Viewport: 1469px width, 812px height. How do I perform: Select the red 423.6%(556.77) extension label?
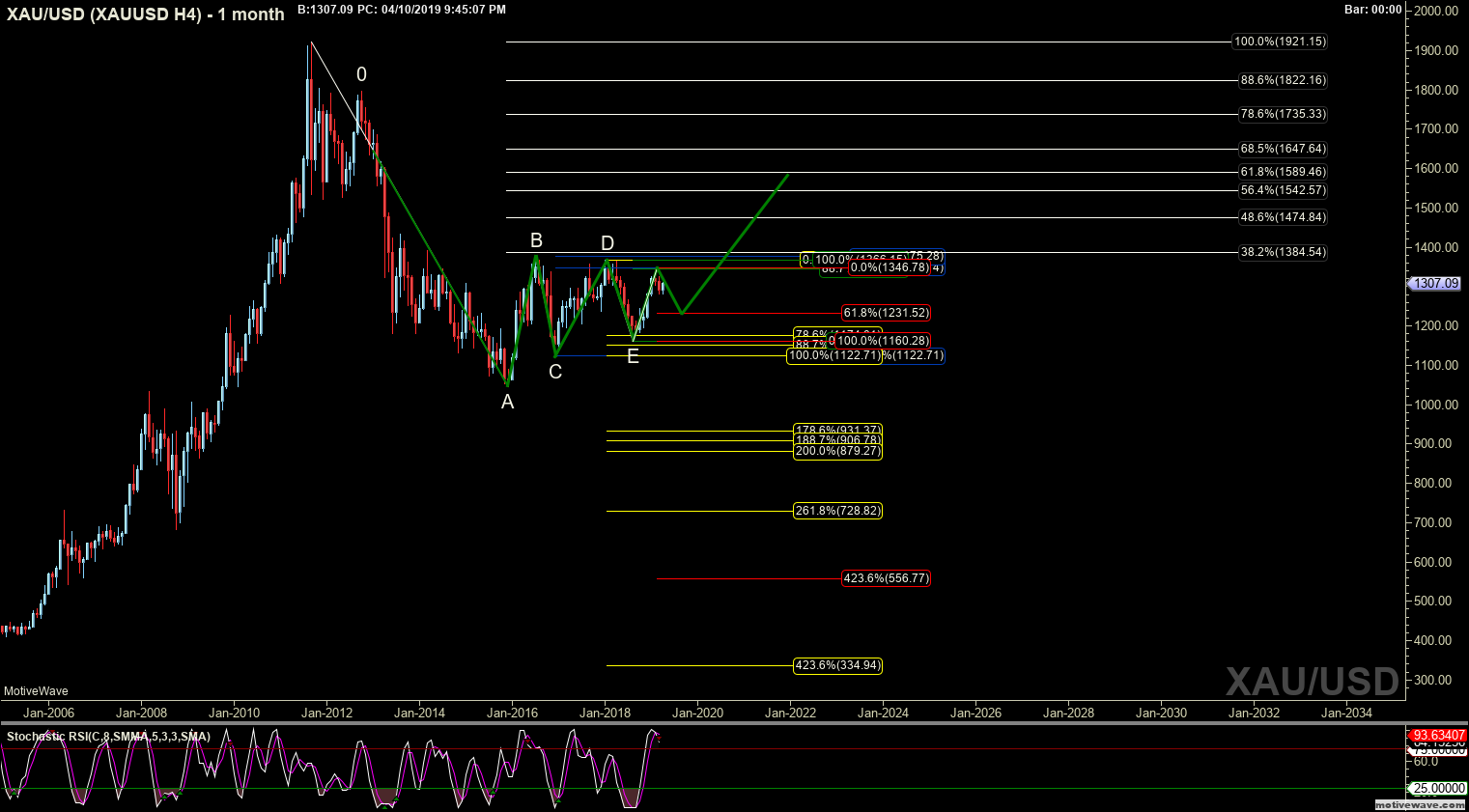tap(886, 578)
